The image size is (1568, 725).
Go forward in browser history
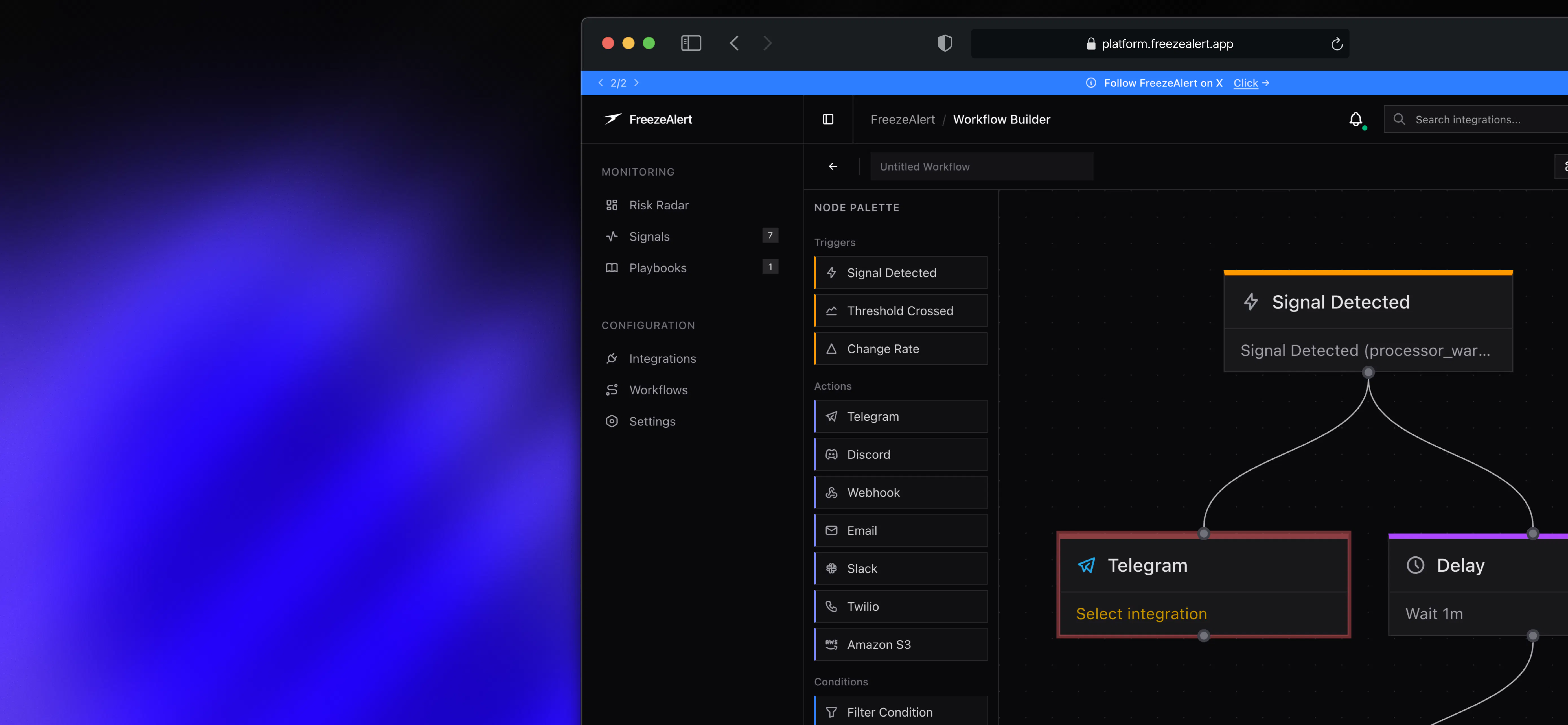coord(768,43)
